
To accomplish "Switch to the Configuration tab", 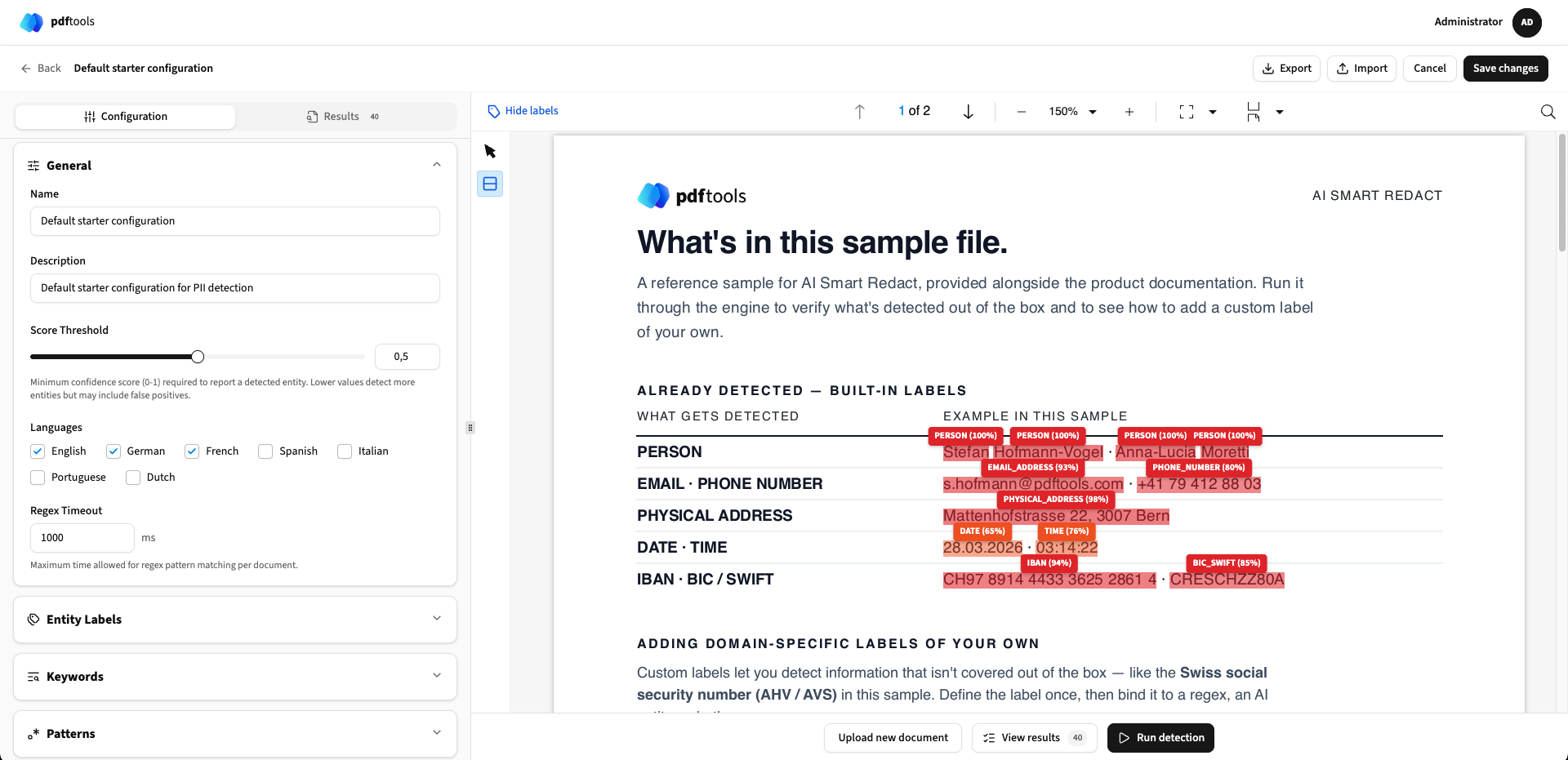I will coord(126,117).
